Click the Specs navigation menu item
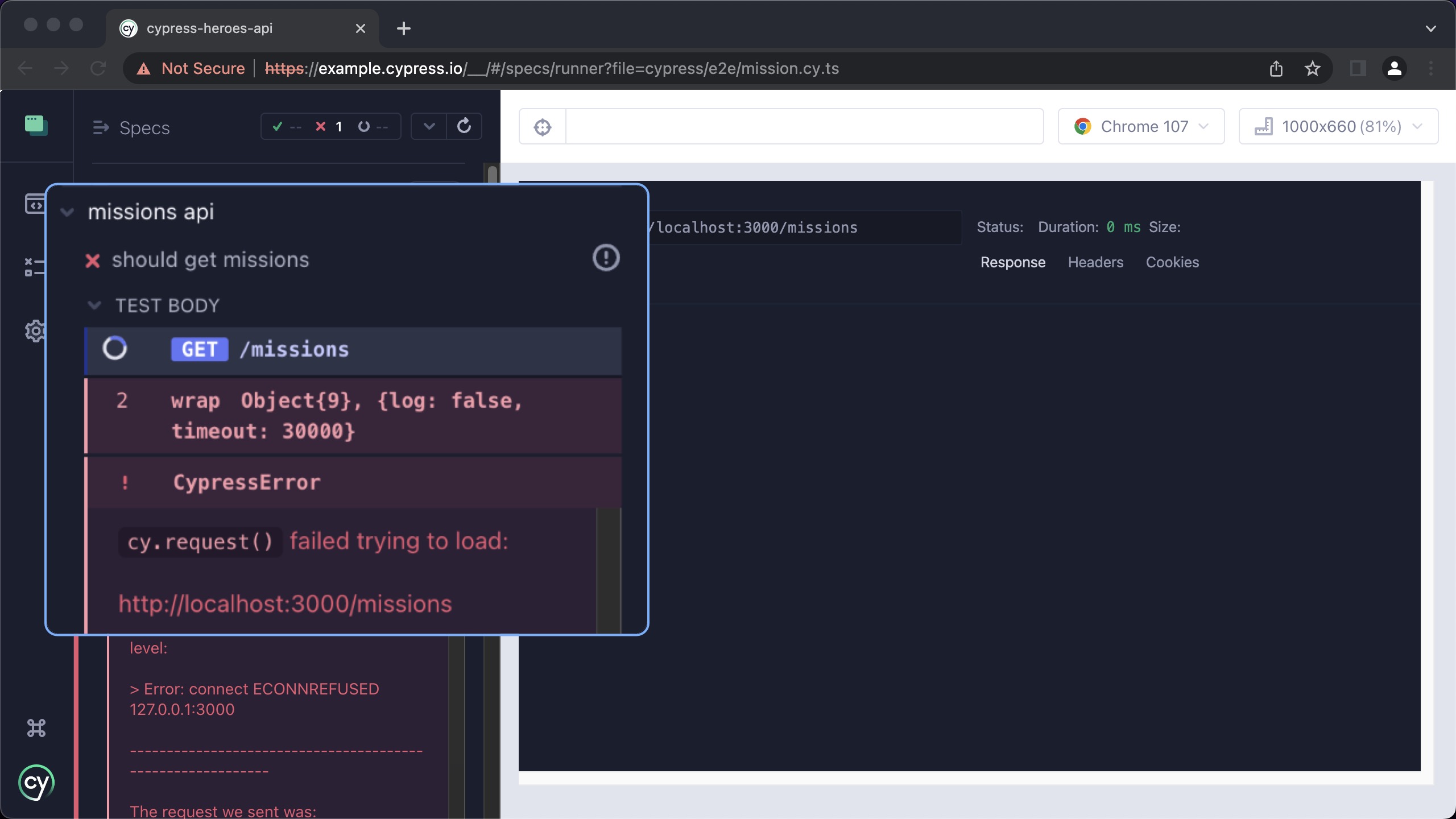 point(144,127)
